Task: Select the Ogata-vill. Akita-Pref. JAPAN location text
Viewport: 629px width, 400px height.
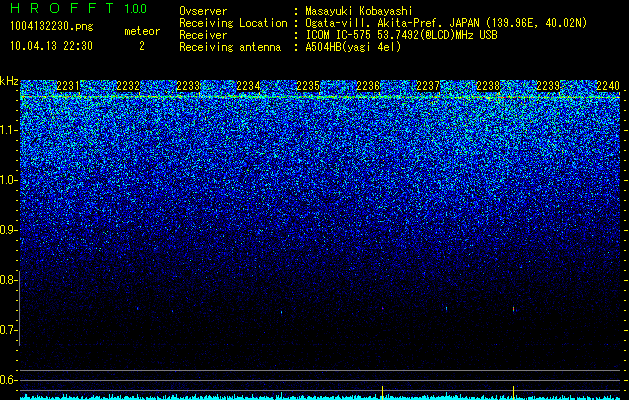Action: pos(446,23)
